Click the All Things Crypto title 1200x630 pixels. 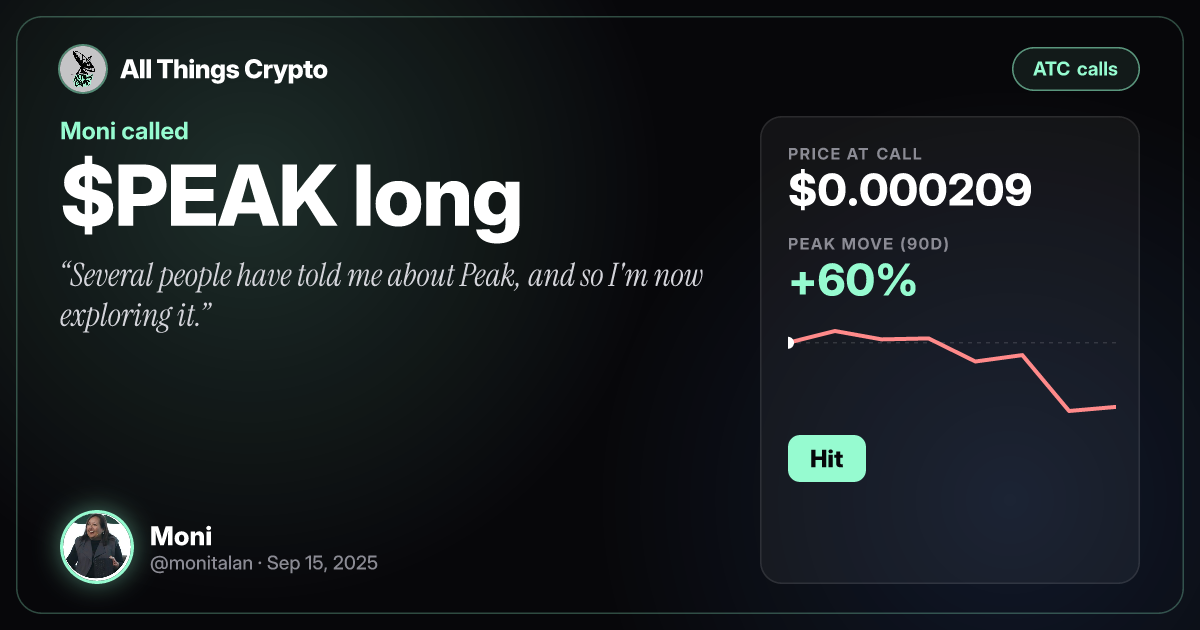(x=224, y=70)
